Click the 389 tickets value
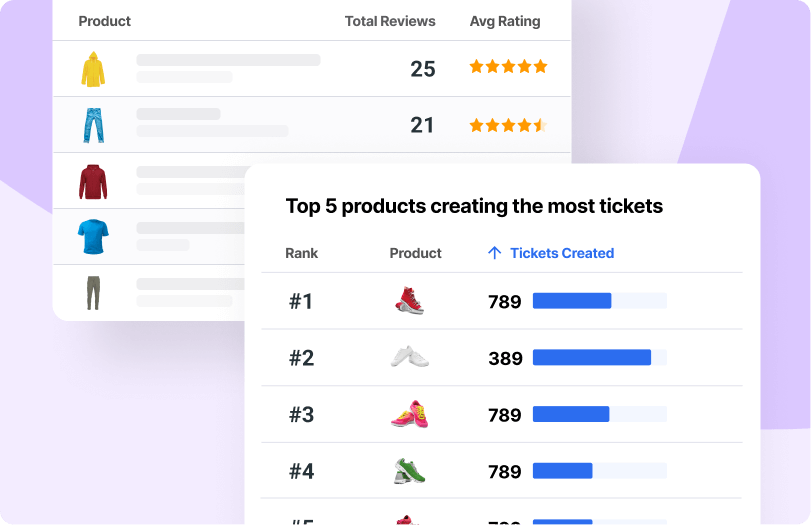This screenshot has width=811, height=525. click(505, 358)
